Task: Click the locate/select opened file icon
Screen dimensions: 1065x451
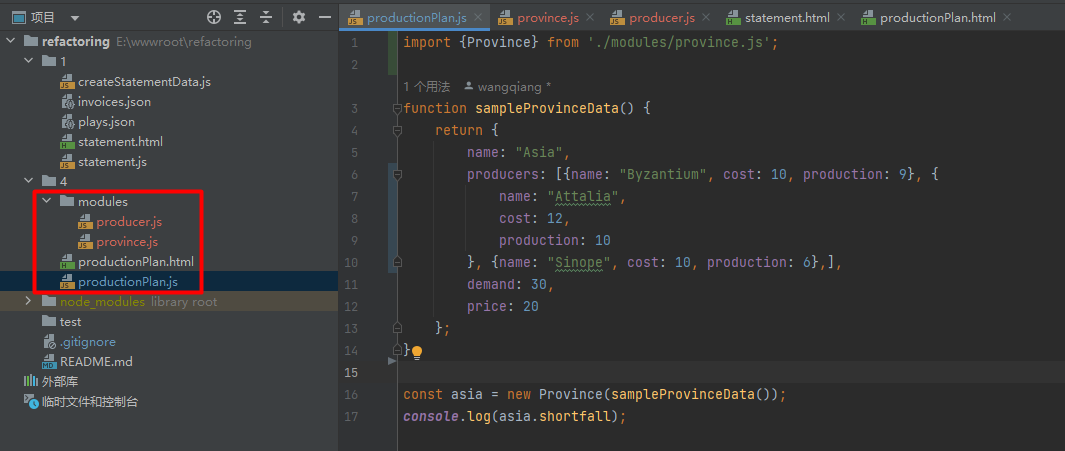Action: 213,17
